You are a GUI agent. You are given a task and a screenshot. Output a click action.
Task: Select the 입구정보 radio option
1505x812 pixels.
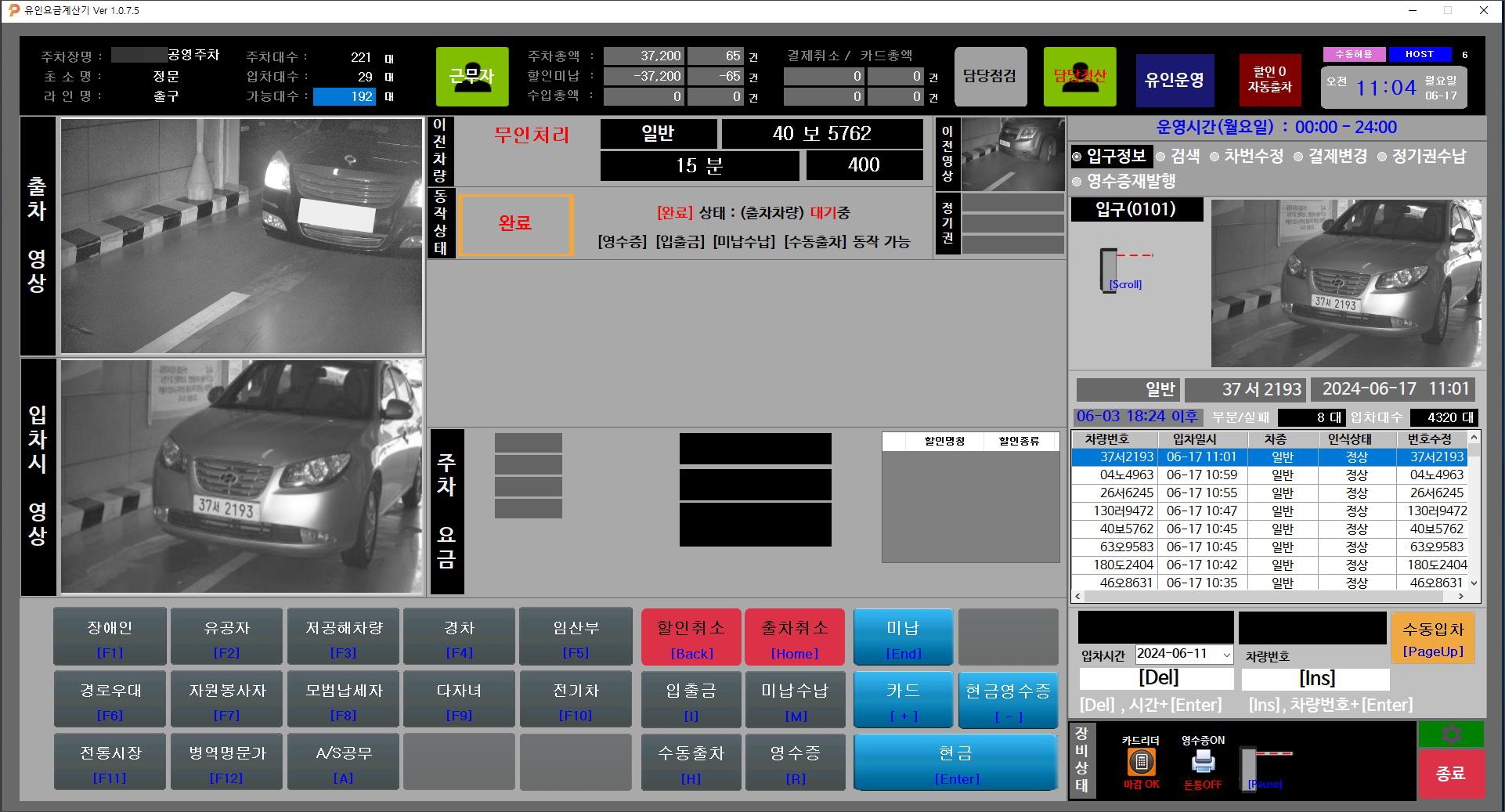pyautogui.click(x=1109, y=157)
